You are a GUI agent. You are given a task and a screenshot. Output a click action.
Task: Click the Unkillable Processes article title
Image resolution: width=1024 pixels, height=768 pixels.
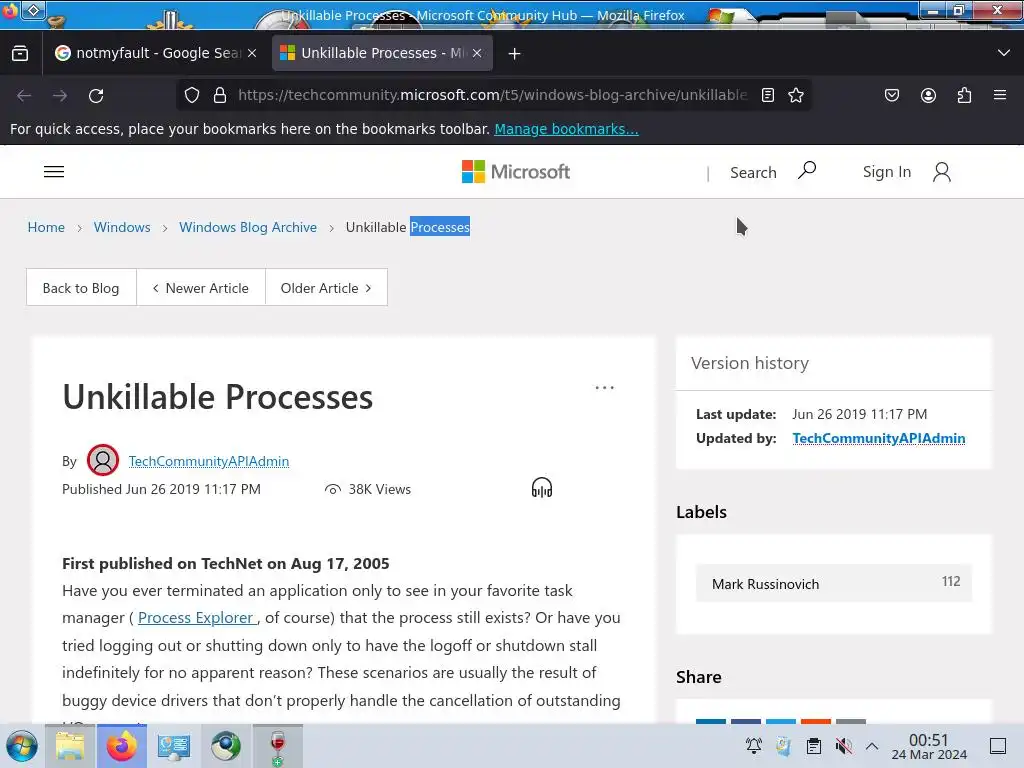(217, 396)
